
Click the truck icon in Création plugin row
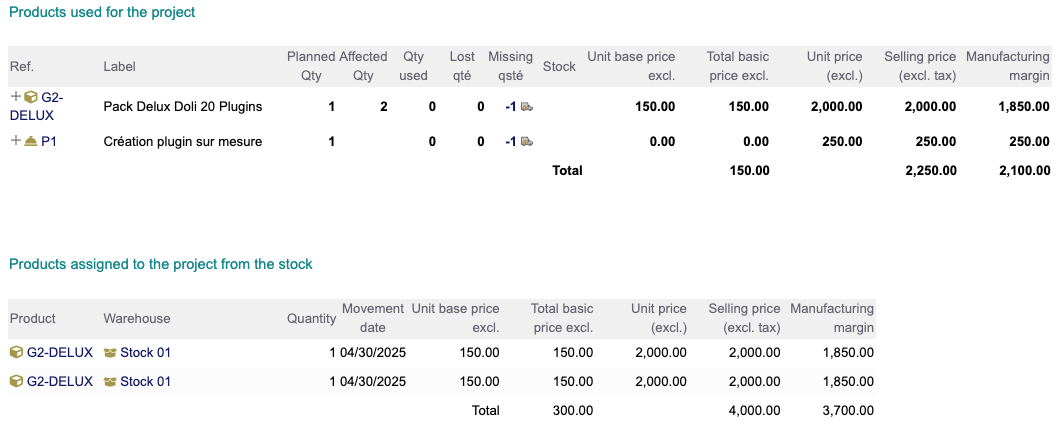[x=526, y=142]
